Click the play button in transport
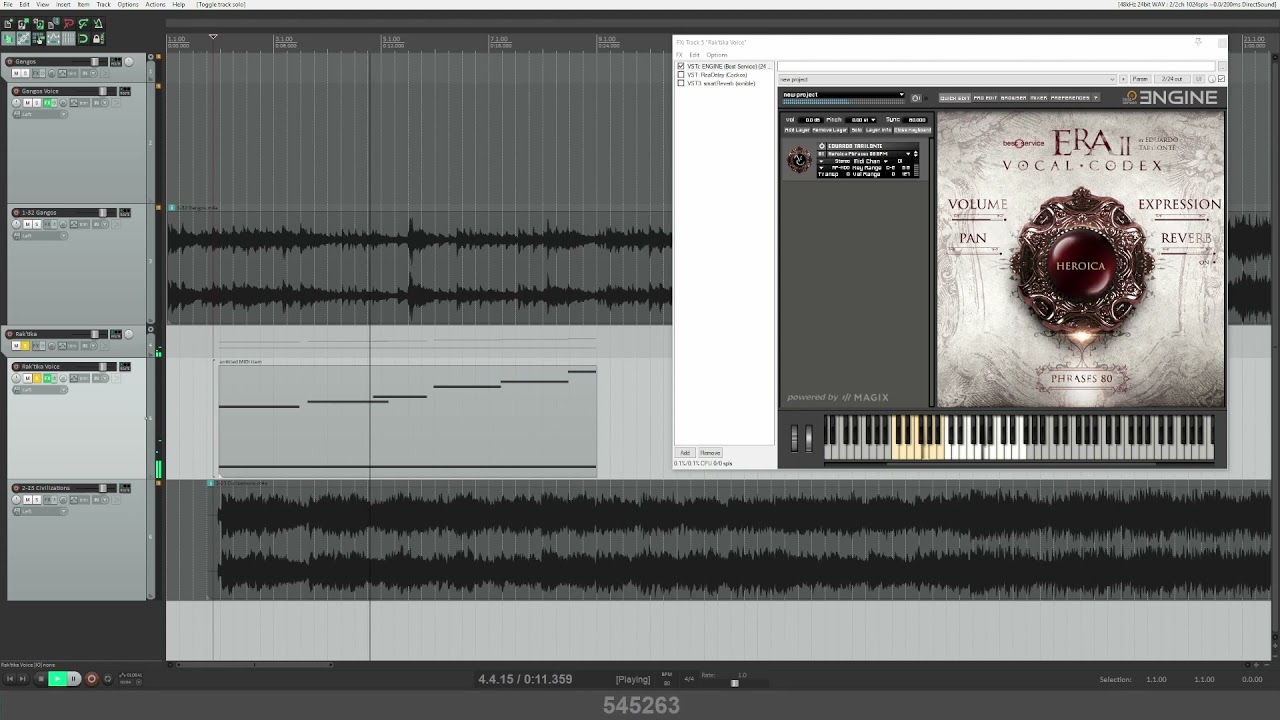Screen dimensions: 1280x720 57,679
